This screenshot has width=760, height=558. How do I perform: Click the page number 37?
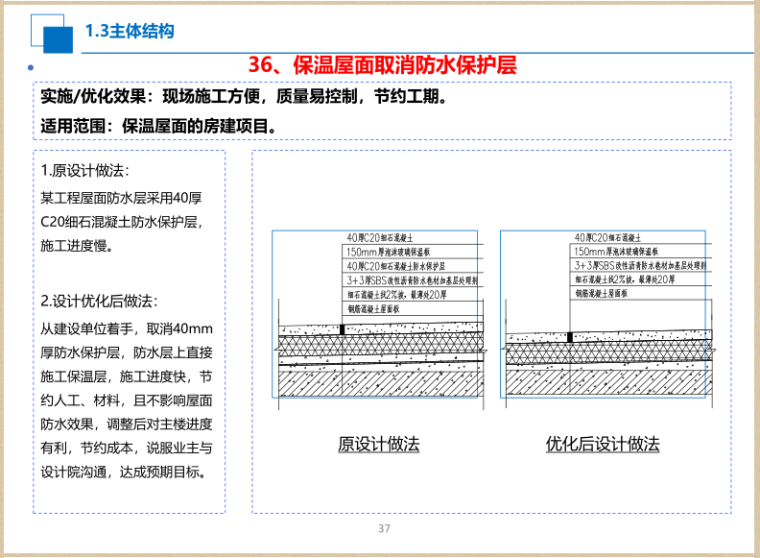pyautogui.click(x=384, y=529)
